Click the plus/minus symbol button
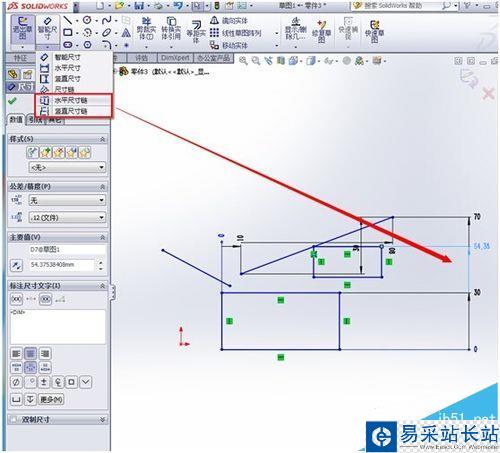Image resolution: width=500 pixels, height=453 pixels. pos(44,382)
